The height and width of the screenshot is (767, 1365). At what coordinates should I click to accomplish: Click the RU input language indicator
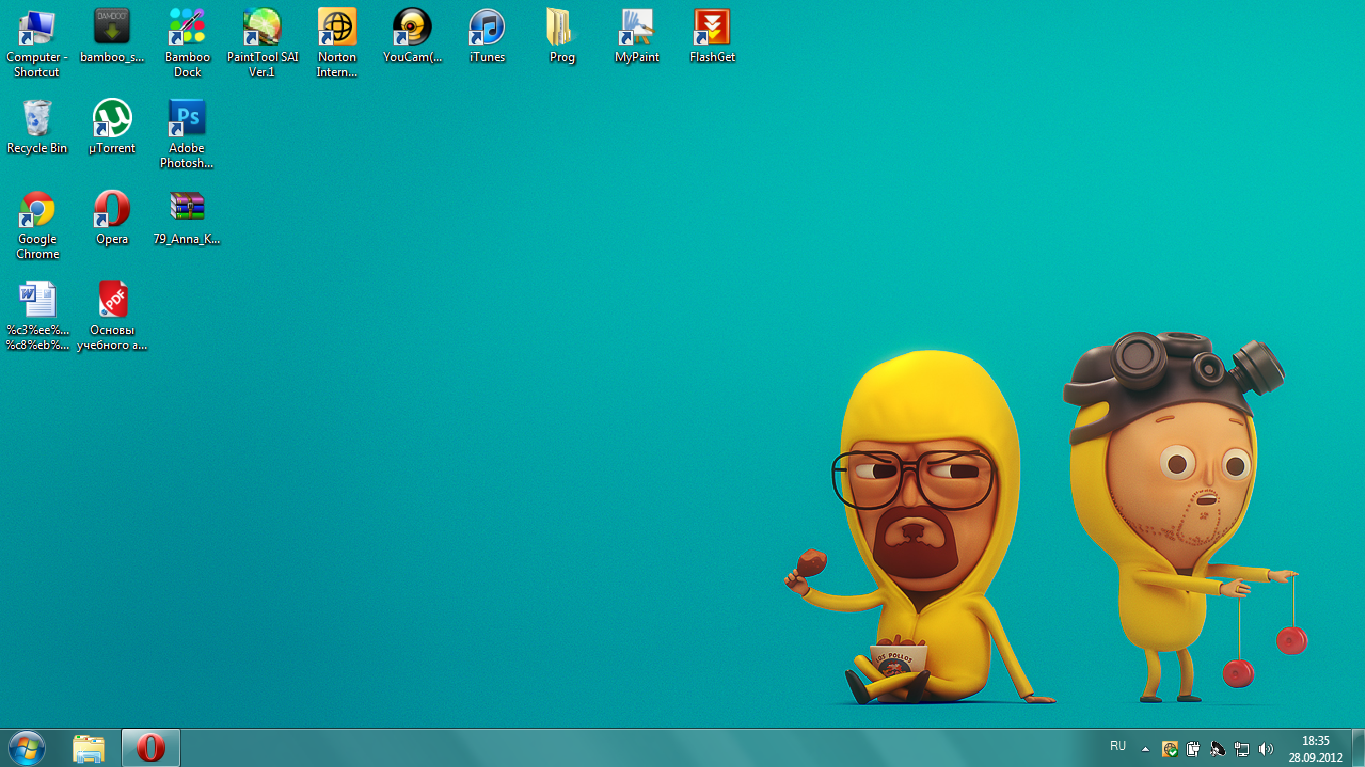click(1118, 747)
